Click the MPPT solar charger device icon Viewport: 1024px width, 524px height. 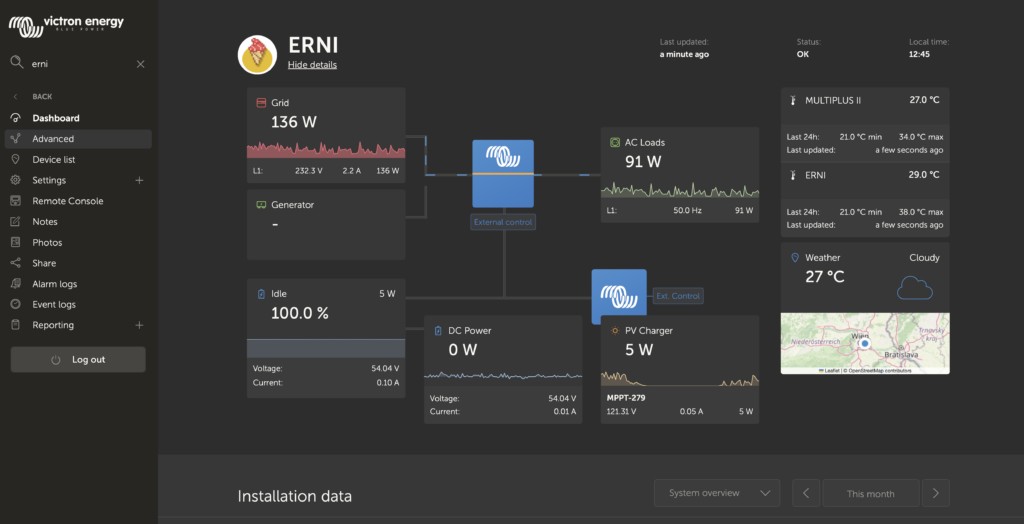pos(619,297)
